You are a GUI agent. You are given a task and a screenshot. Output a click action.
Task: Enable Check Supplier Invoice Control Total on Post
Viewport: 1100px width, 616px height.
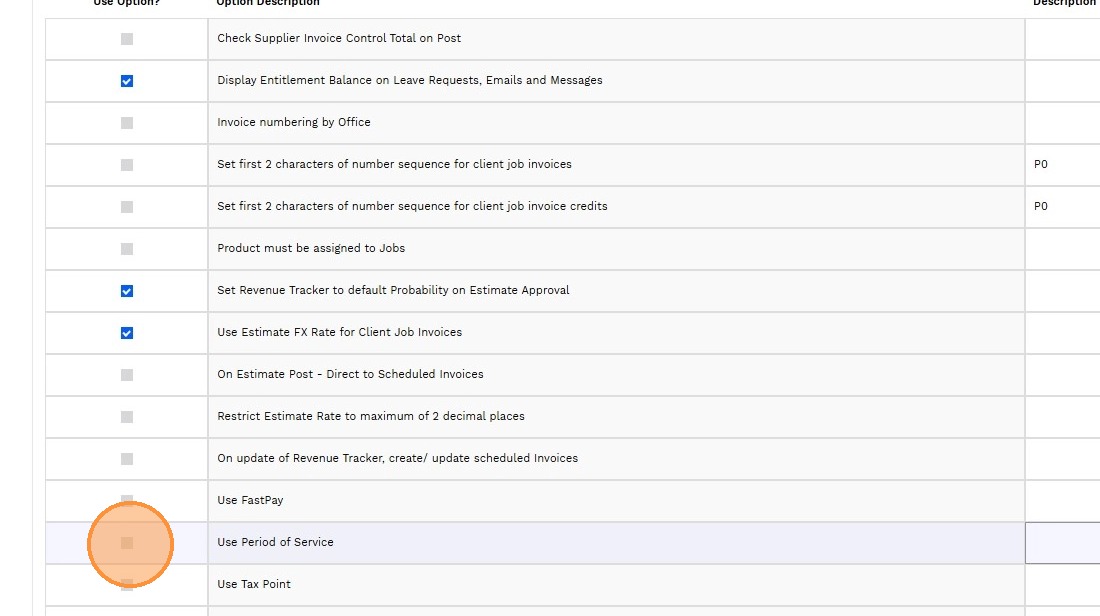coord(127,39)
